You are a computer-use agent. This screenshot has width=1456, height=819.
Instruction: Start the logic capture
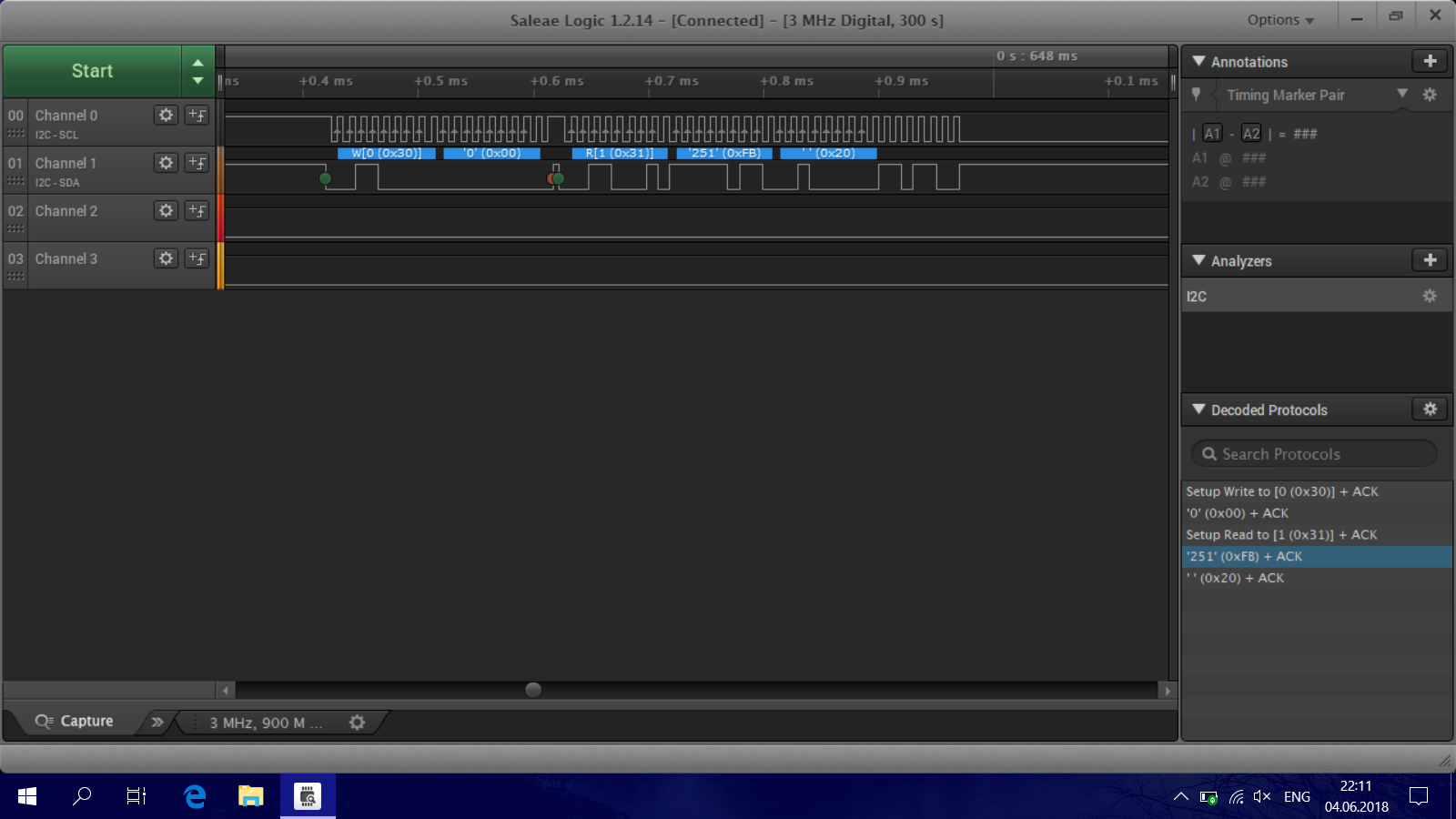92,71
